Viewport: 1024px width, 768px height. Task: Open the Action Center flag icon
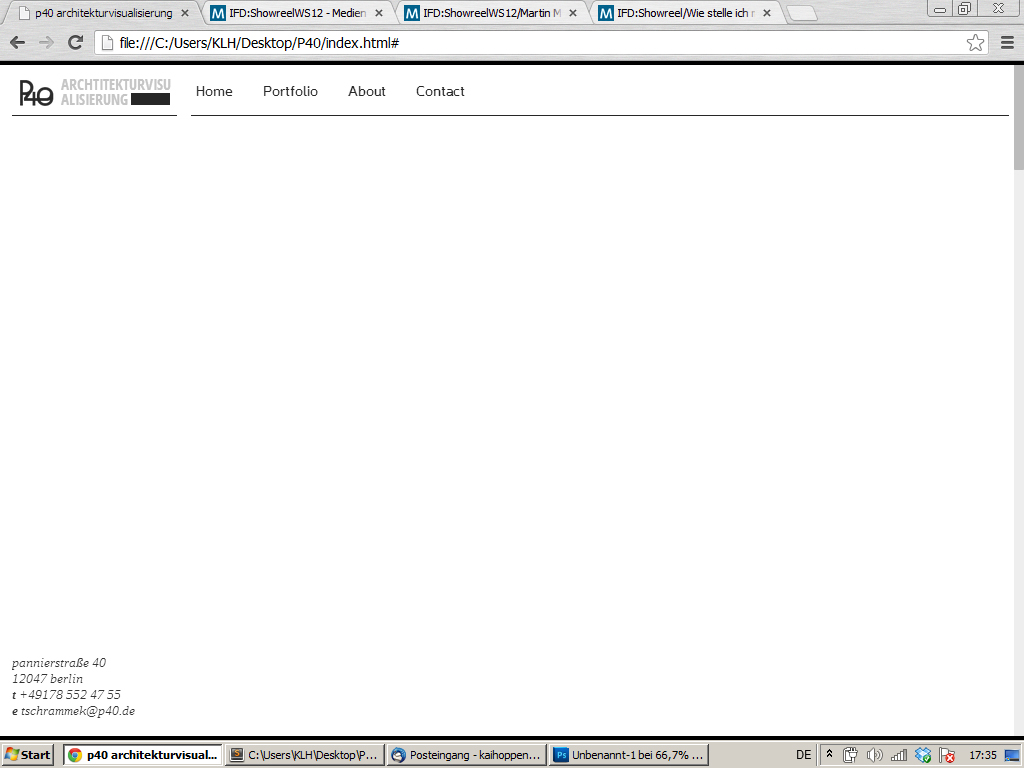tap(947, 755)
